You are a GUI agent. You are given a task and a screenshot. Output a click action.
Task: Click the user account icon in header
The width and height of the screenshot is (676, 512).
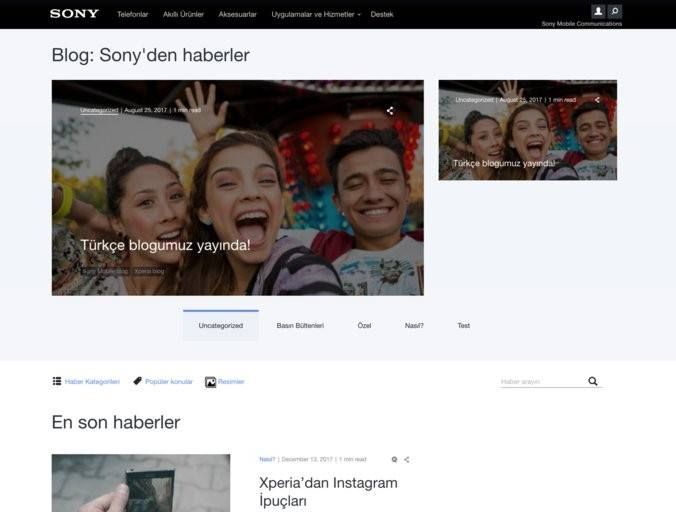(x=598, y=11)
